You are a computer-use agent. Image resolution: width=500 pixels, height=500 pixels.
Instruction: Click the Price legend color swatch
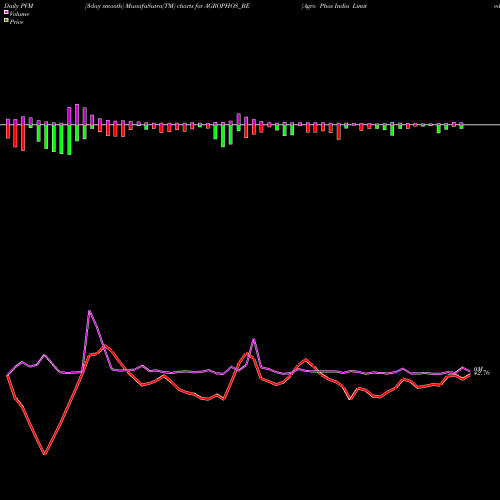[x=6, y=21]
